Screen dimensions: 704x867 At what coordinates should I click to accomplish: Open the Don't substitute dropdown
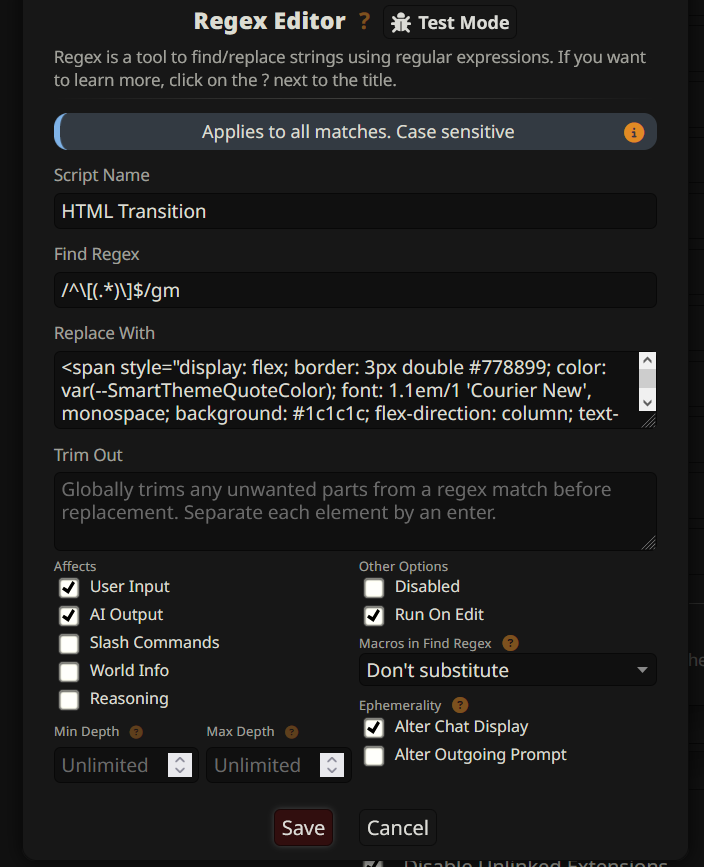click(508, 670)
